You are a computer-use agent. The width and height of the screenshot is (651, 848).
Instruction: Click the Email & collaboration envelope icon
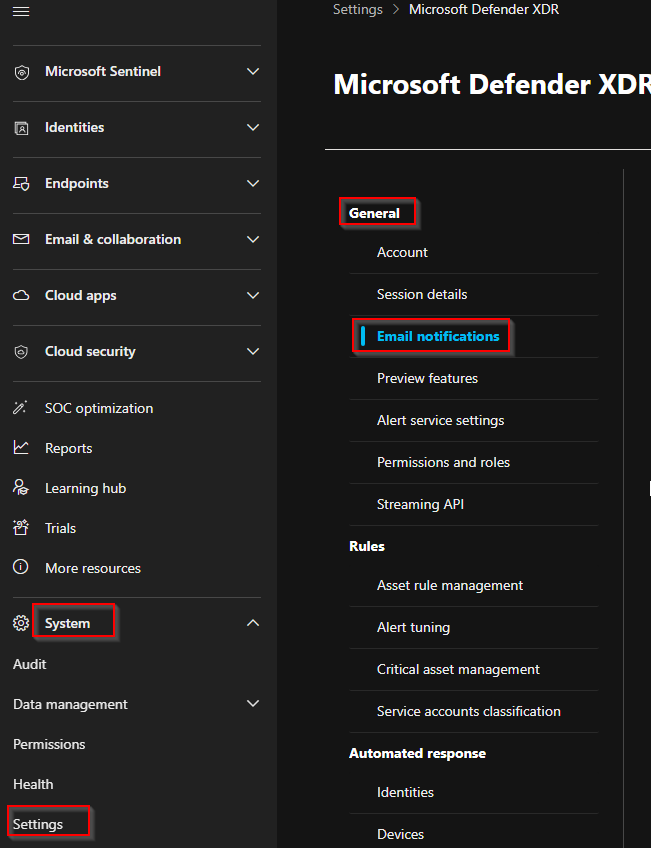[x=21, y=240]
